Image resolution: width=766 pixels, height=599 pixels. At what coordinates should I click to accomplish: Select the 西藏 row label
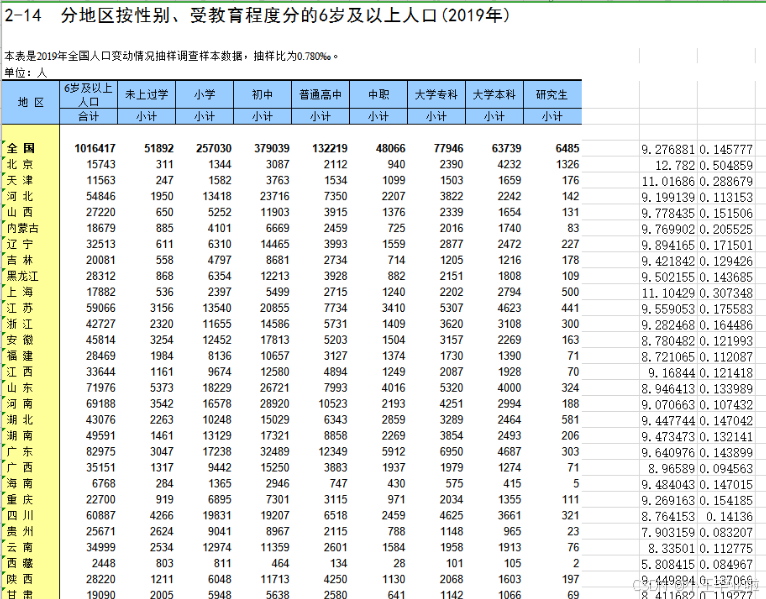(x=20, y=563)
